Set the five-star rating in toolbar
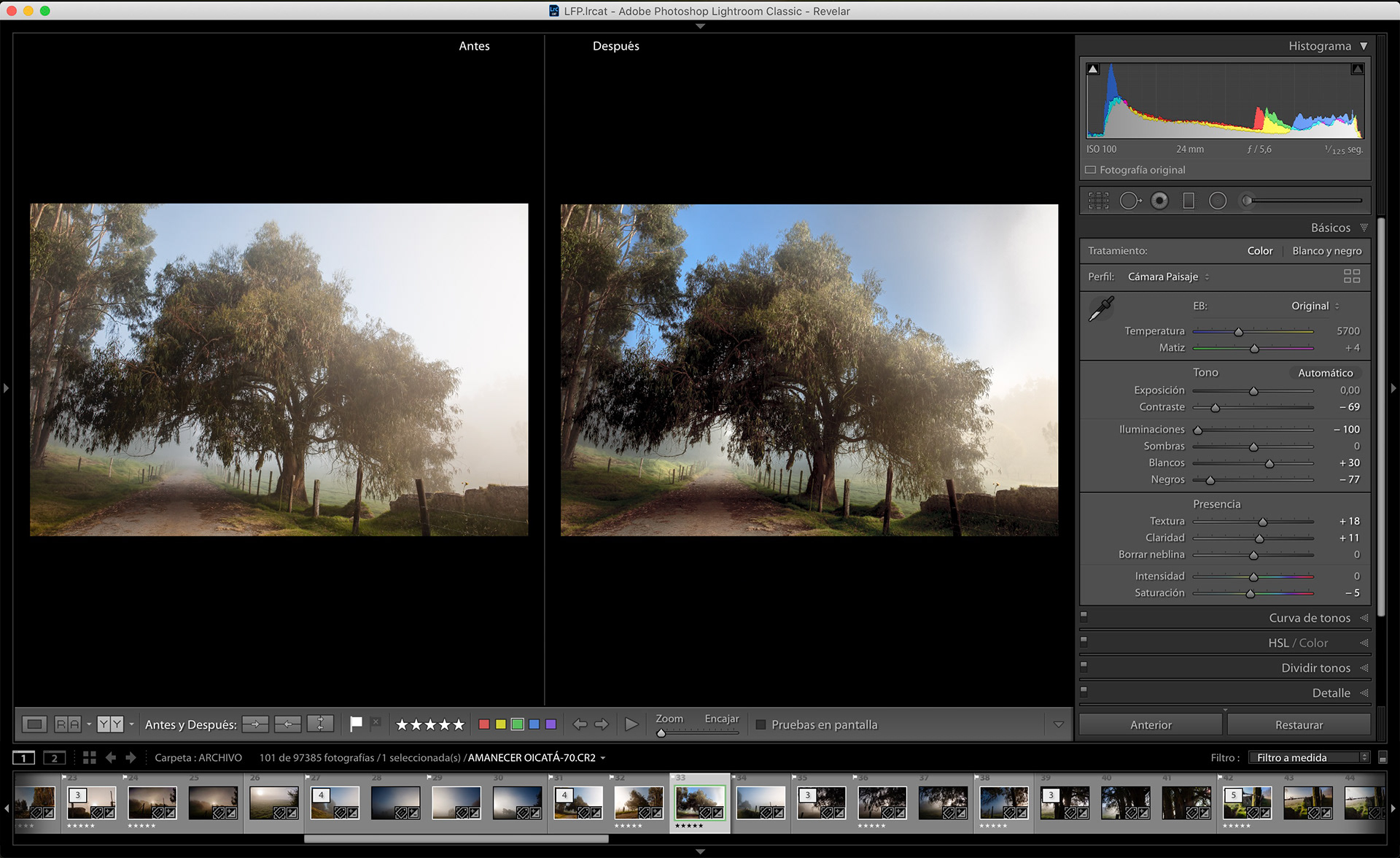Image resolution: width=1400 pixels, height=858 pixels. pyautogui.click(x=459, y=725)
